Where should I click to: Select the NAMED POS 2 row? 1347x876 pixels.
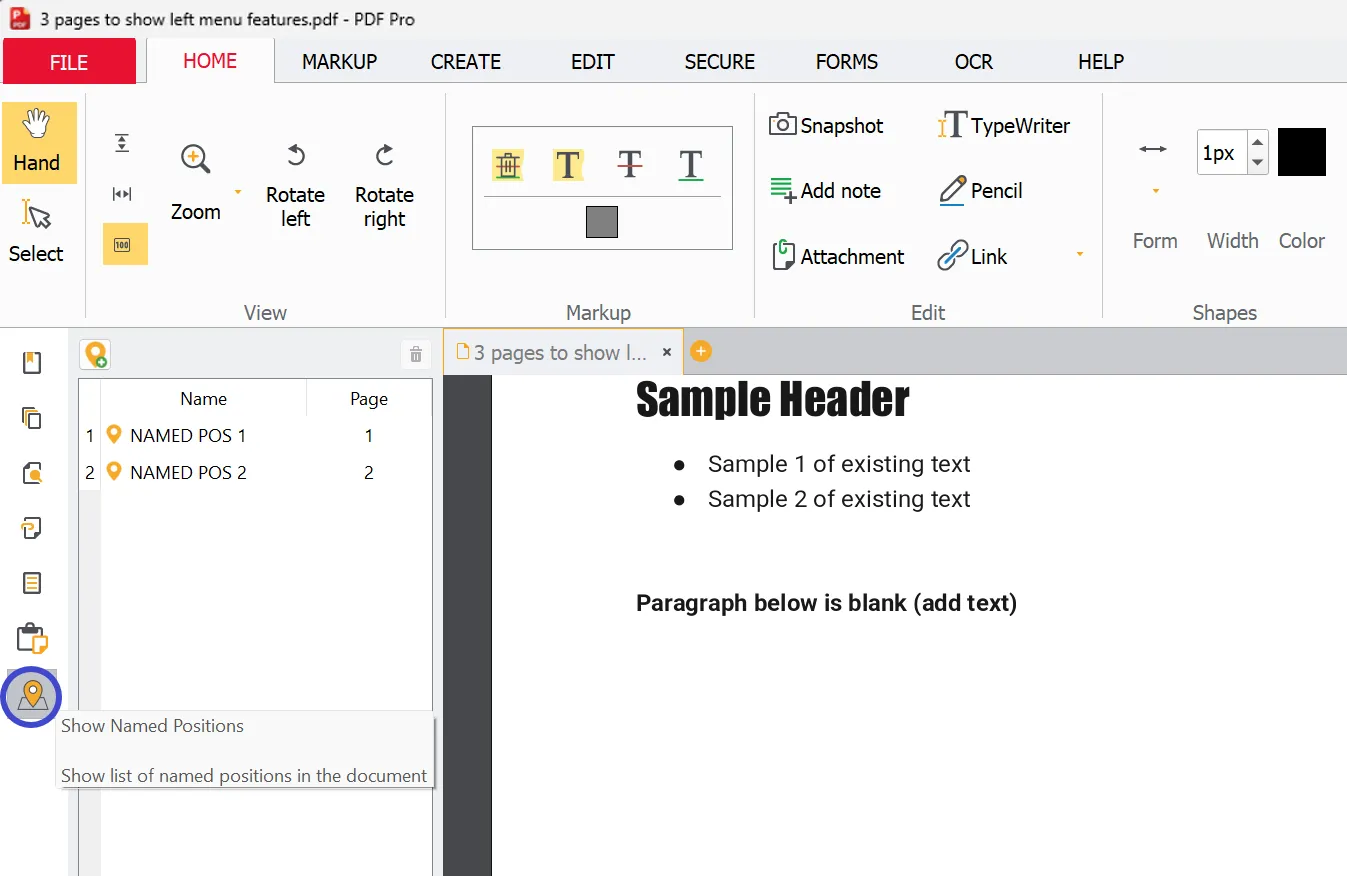tap(256, 472)
